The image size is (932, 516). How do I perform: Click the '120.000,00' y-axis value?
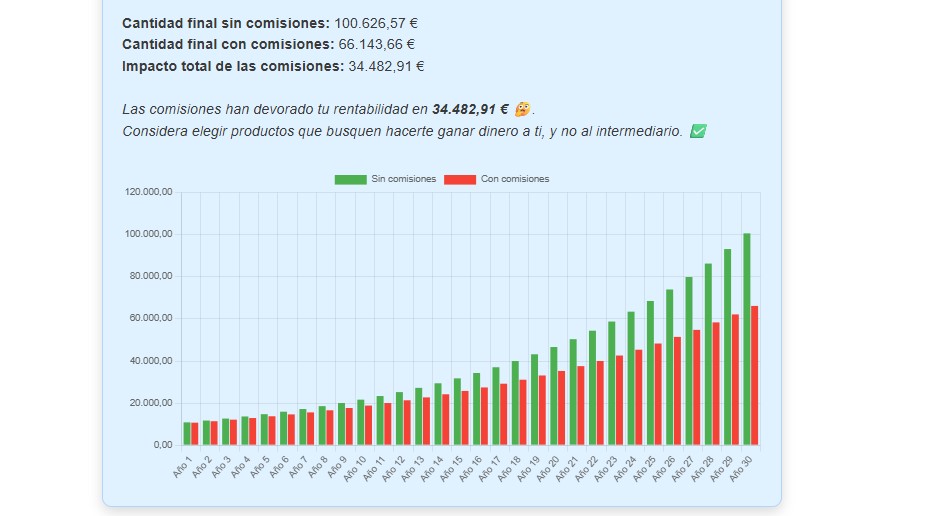(149, 192)
